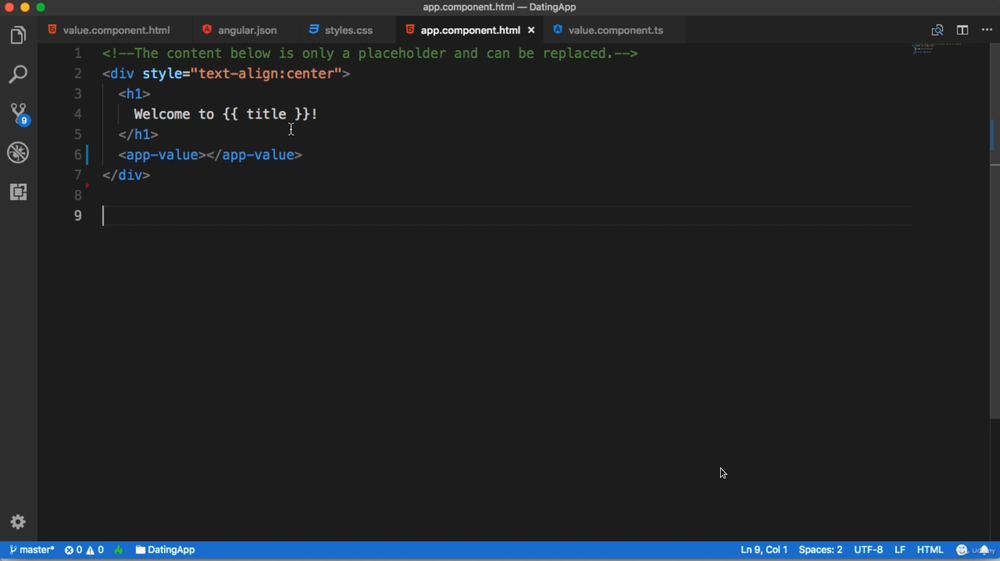Click the app-value opening tag
This screenshot has height=561, width=1000.
[162, 155]
